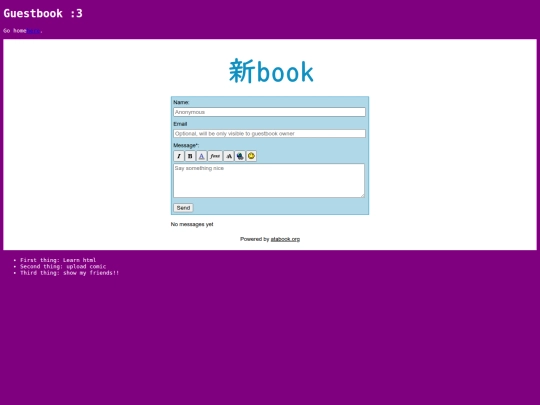The width and height of the screenshot is (540, 405).
Task: Click the 新book logo
Action: pyautogui.click(x=271, y=71)
